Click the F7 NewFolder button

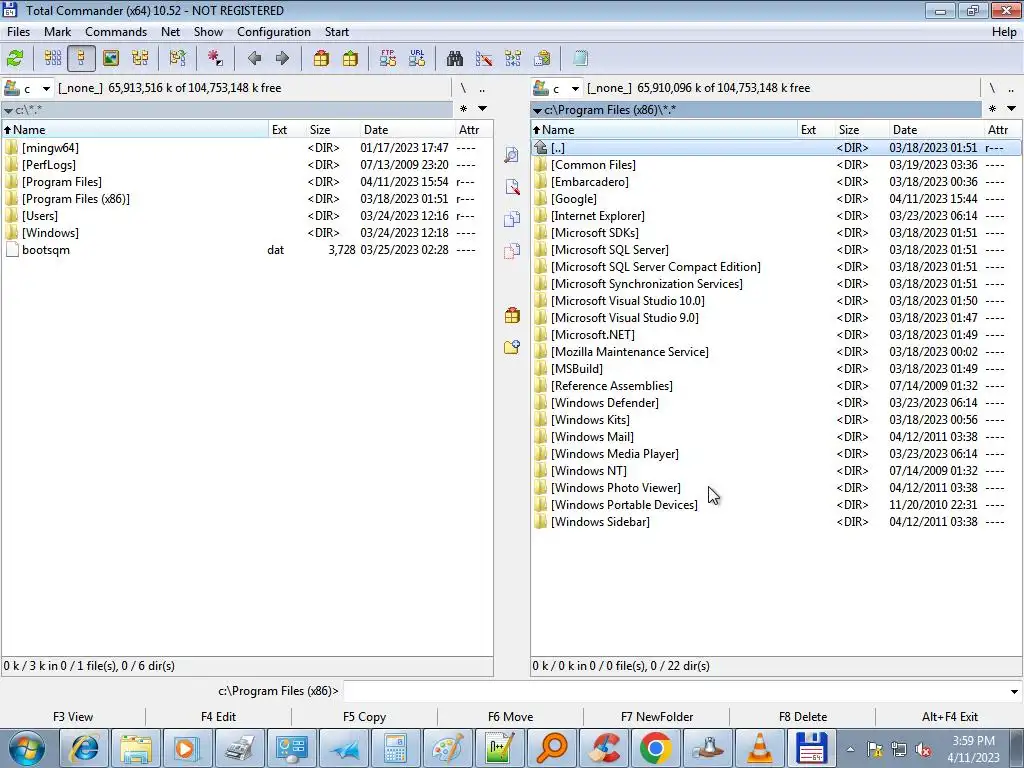click(x=656, y=716)
